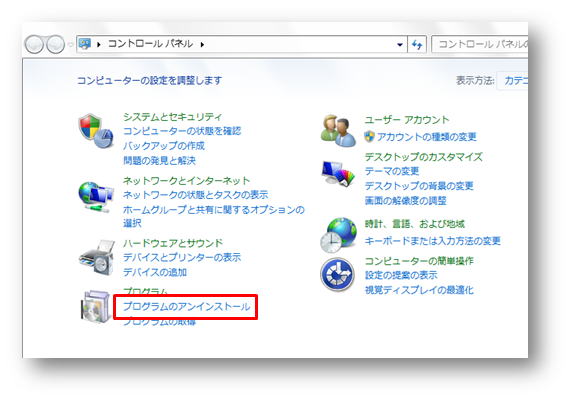Click the Forward navigation button
Viewport: 570px width, 400px height.
[x=56, y=44]
